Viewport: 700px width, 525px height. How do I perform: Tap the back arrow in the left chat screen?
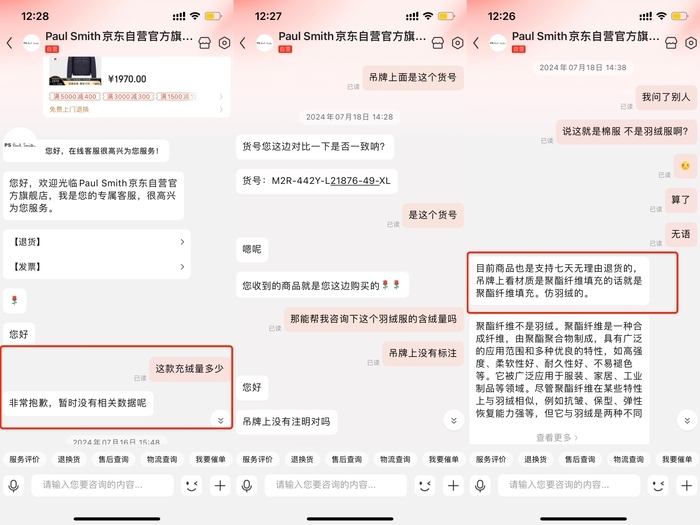pos(10,43)
